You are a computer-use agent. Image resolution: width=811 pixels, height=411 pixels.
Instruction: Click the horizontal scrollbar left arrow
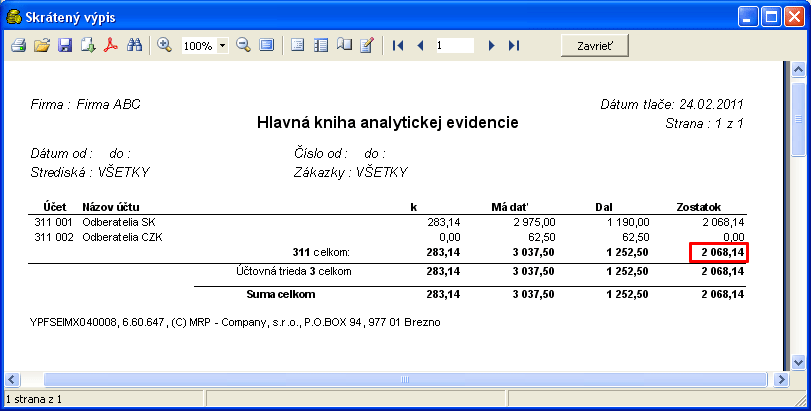[12, 379]
